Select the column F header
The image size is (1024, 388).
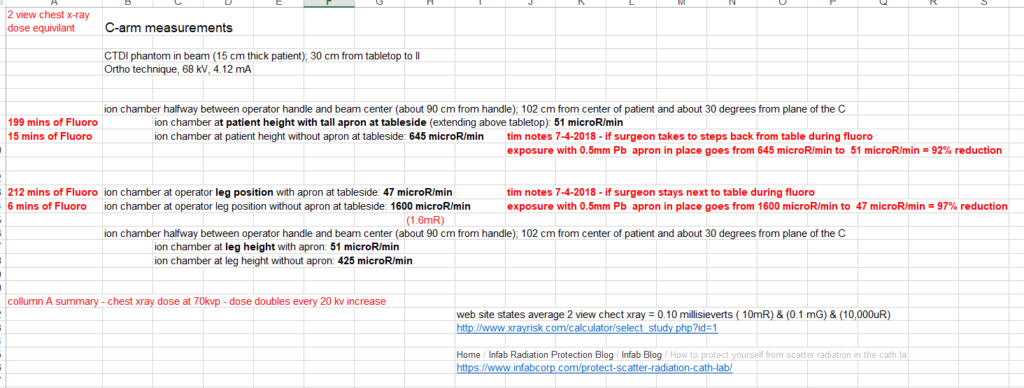(329, 3)
